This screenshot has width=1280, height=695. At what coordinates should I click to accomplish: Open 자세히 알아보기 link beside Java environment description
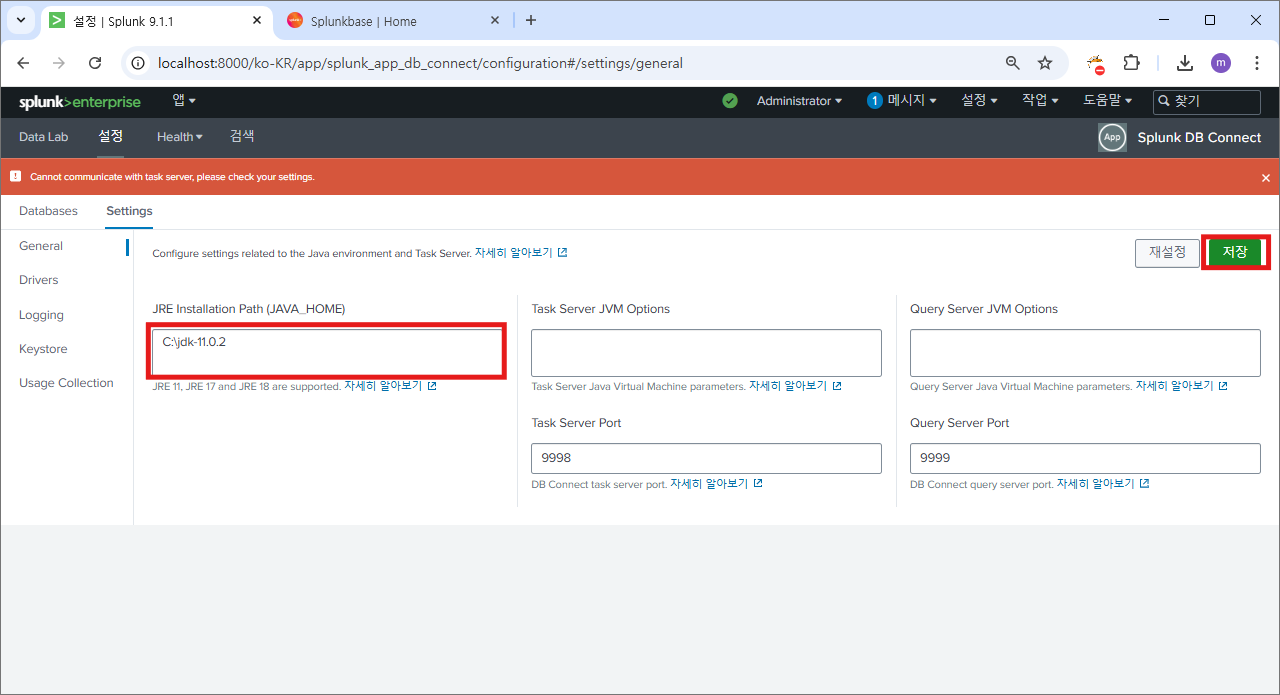point(520,253)
